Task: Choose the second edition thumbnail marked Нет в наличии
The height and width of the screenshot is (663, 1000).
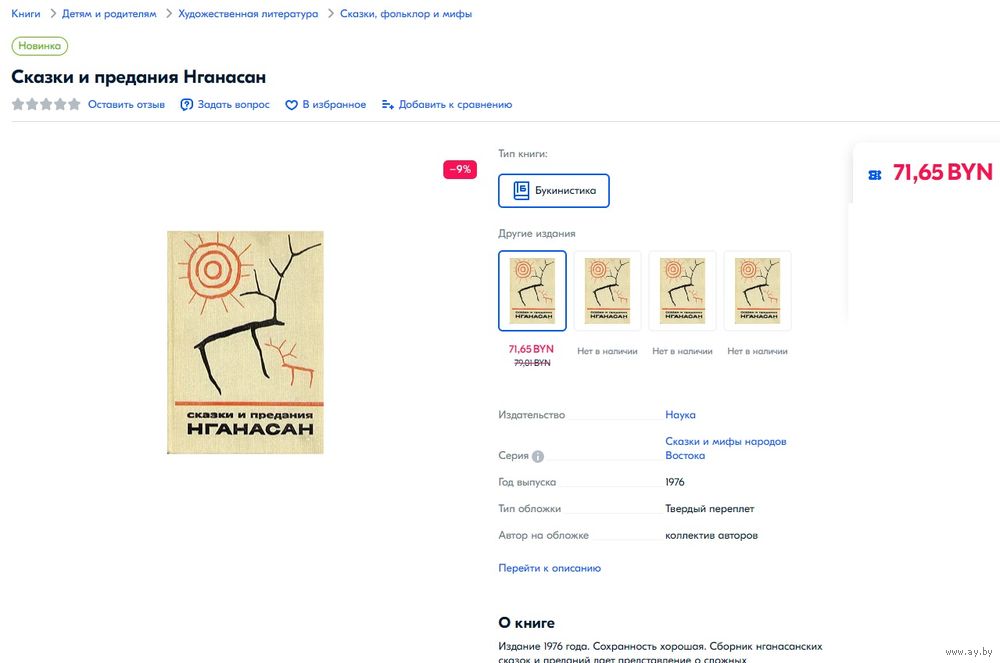Action: pyautogui.click(x=607, y=291)
